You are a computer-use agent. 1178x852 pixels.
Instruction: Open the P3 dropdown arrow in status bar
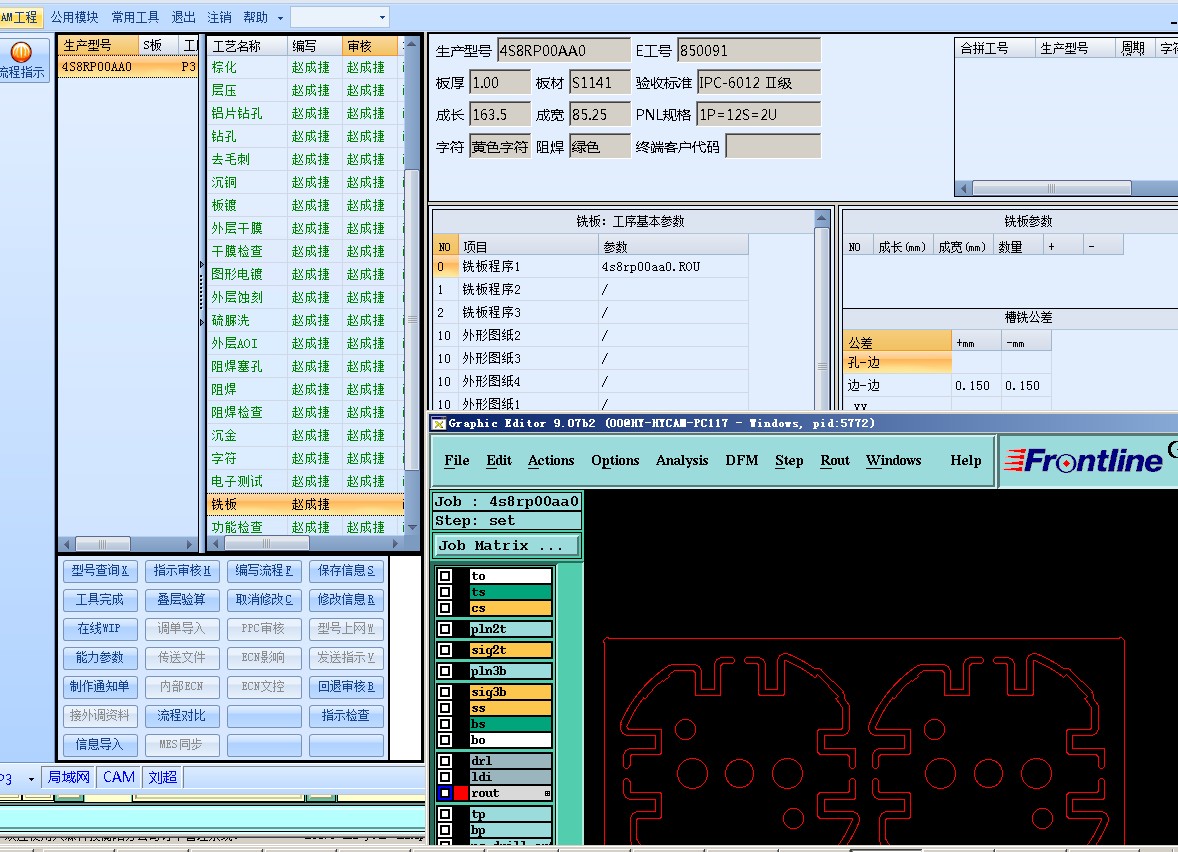click(31, 779)
